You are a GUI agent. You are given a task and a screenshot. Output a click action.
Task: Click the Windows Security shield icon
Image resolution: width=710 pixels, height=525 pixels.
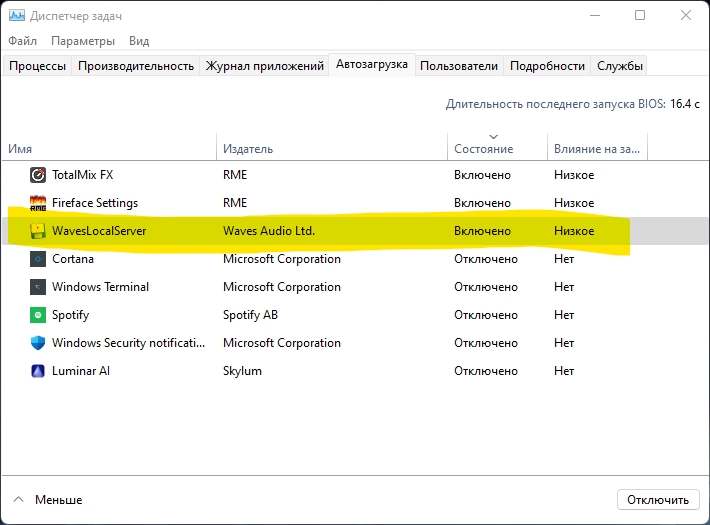click(x=38, y=343)
